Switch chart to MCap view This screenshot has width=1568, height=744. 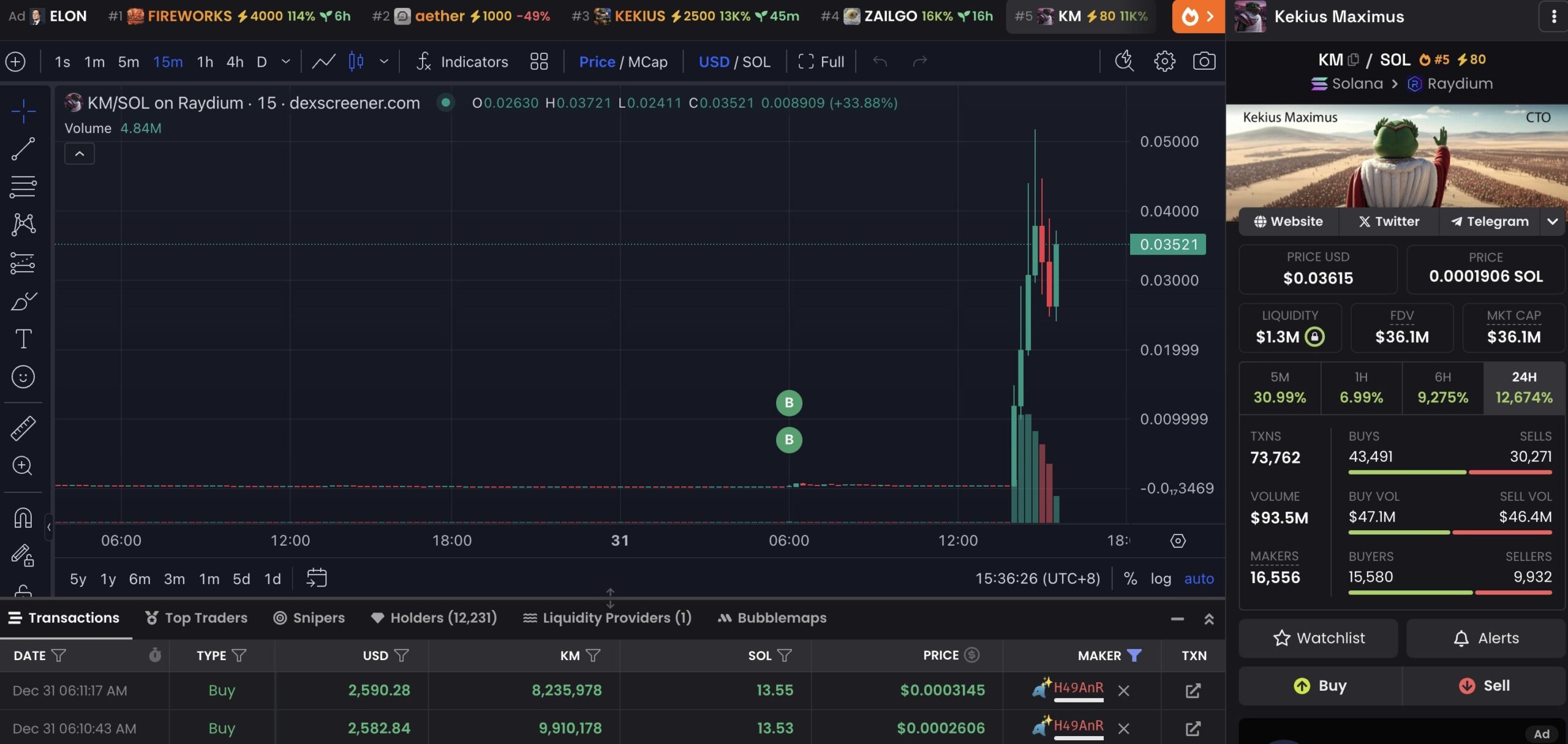pyautogui.click(x=647, y=62)
